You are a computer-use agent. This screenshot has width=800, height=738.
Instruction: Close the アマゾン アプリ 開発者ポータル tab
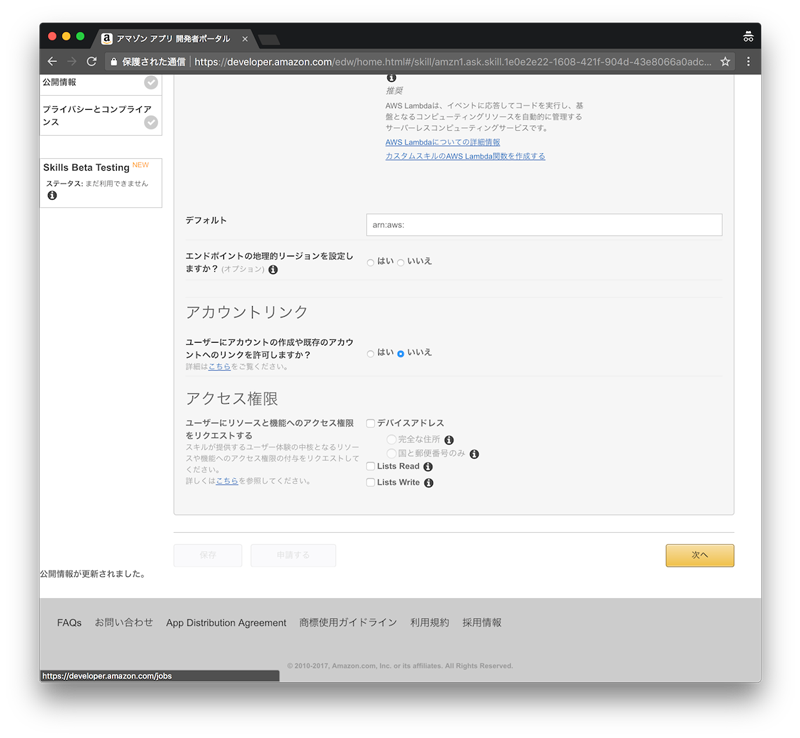[x=245, y=39]
